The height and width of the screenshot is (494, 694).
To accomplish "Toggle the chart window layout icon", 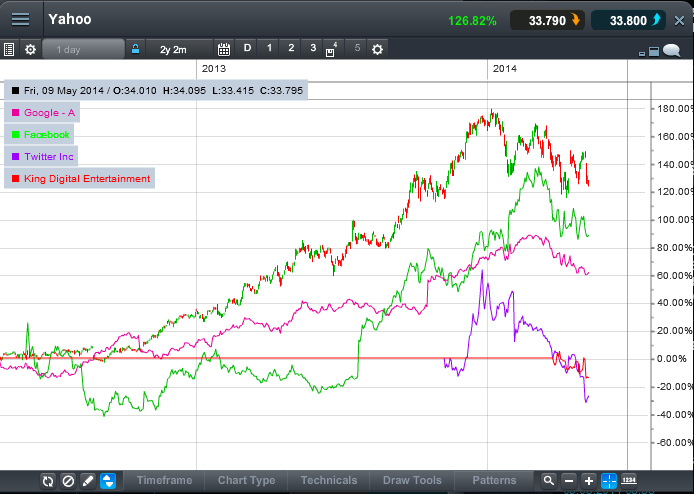I will click(654, 52).
